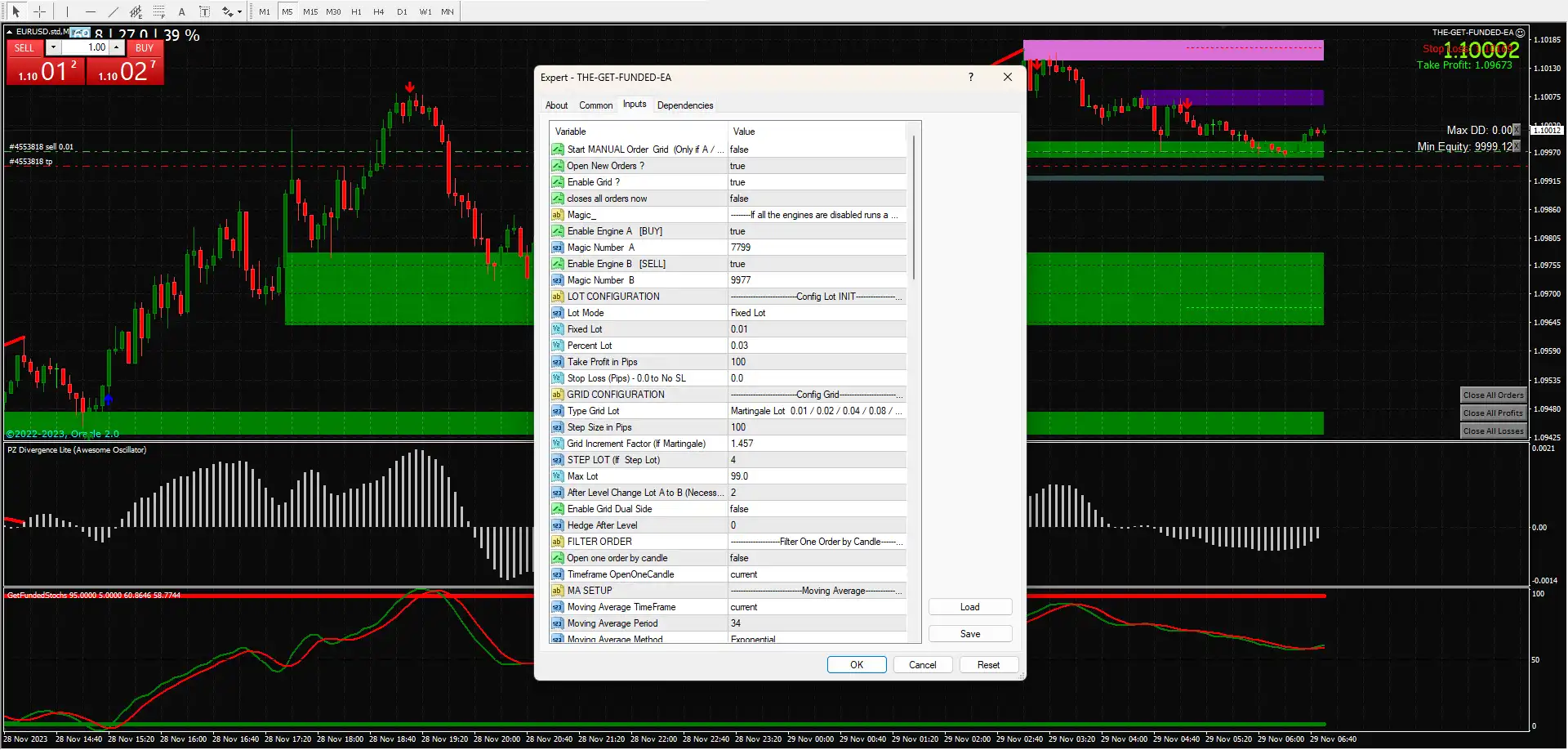Select the Equidistant Channel tool
The image size is (1568, 750).
pos(136,11)
